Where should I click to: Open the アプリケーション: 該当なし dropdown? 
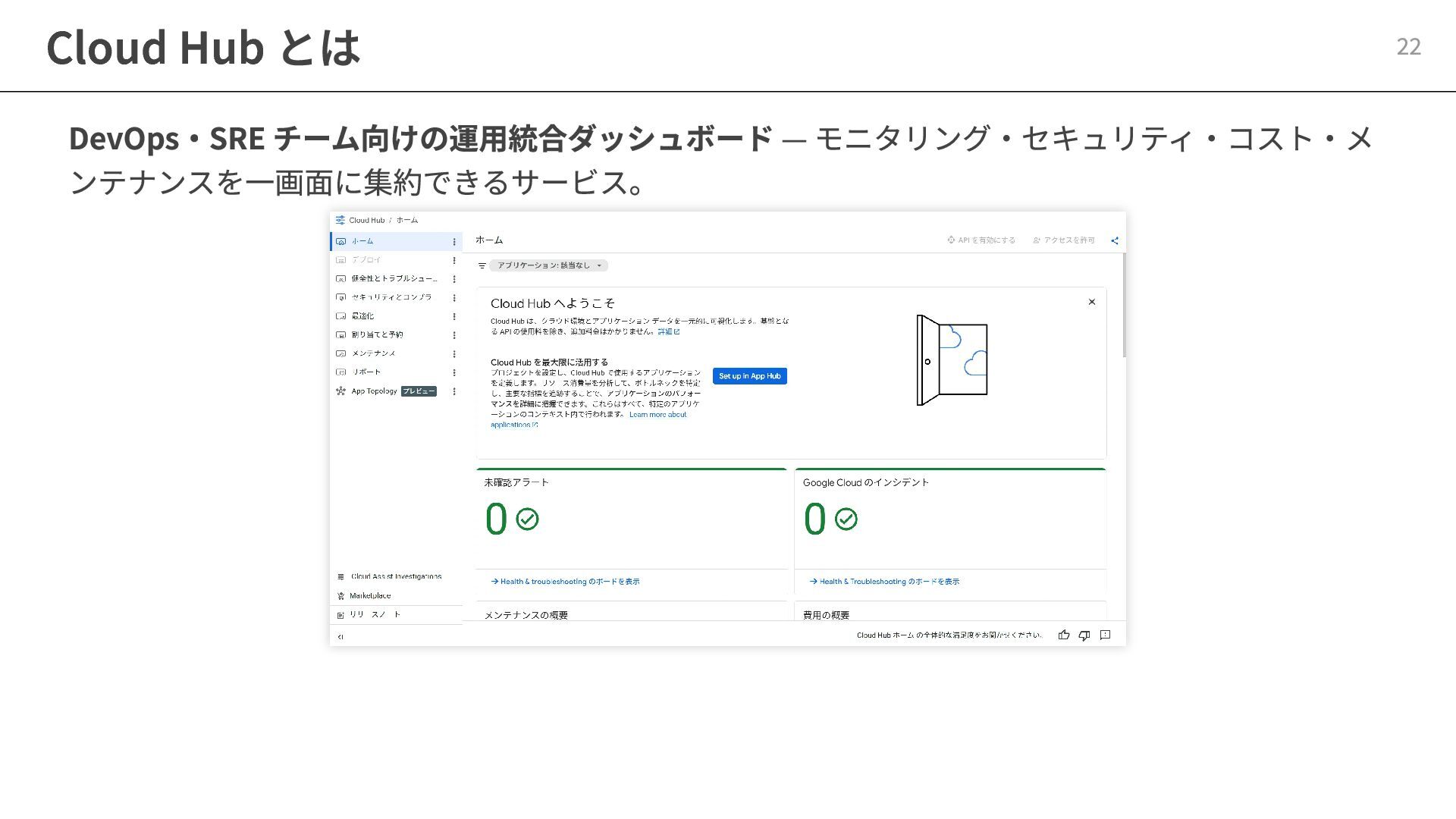tap(548, 265)
